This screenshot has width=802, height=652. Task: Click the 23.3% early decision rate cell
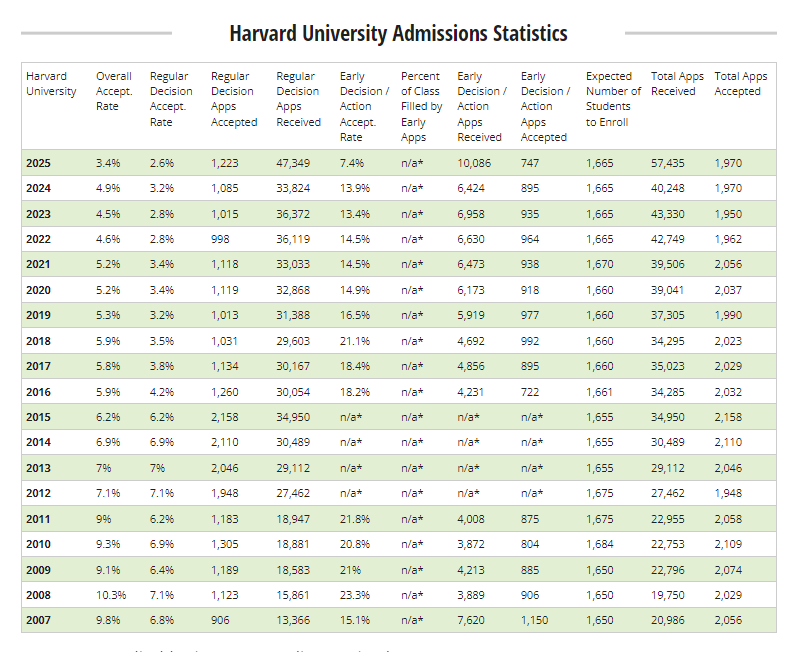pyautogui.click(x=354, y=595)
